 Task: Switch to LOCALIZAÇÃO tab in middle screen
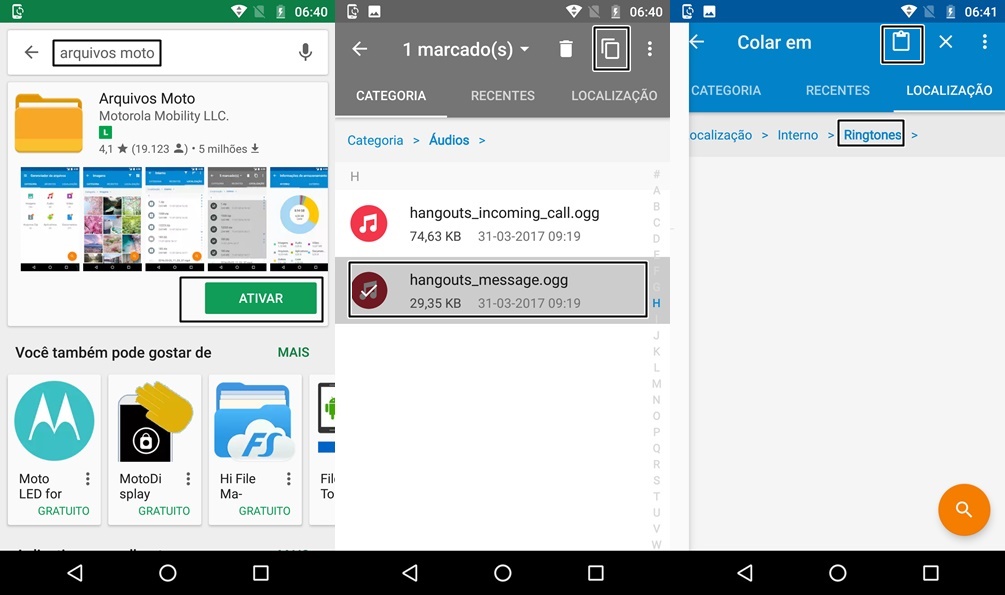pos(614,96)
